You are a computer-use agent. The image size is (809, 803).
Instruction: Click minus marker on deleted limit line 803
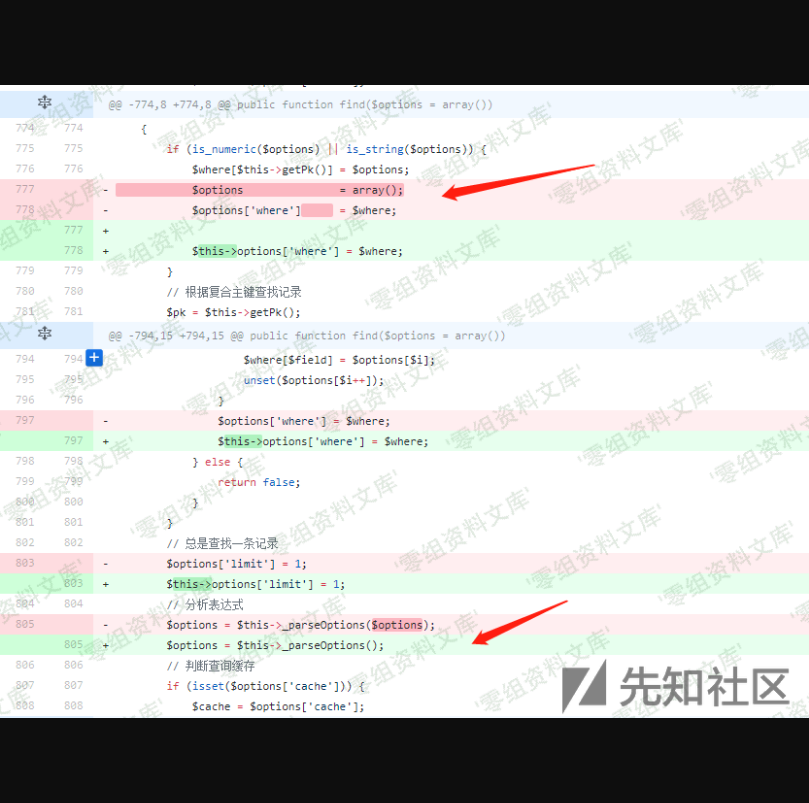coord(106,563)
